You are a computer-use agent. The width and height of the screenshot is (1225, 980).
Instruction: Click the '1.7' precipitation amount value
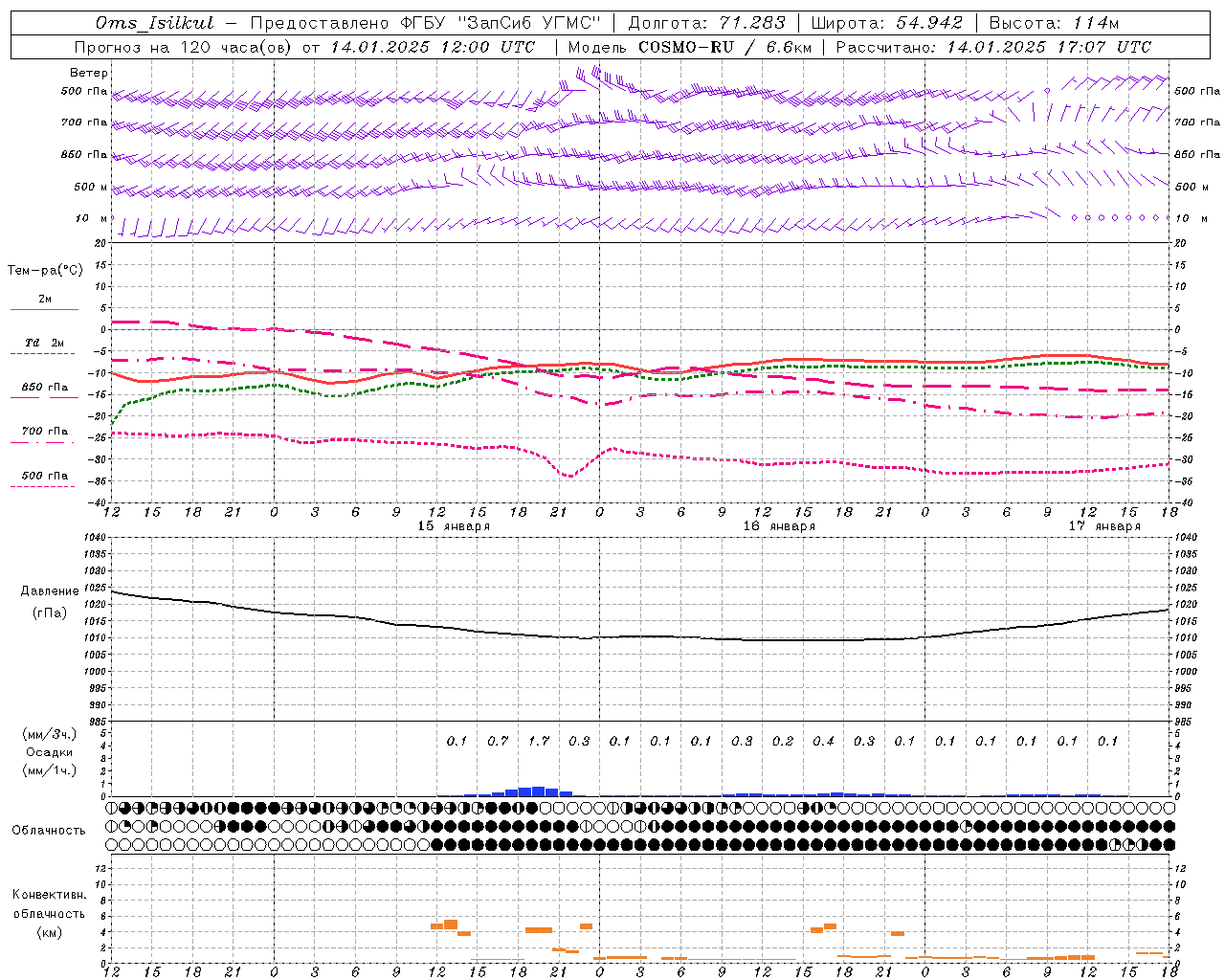[x=539, y=741]
